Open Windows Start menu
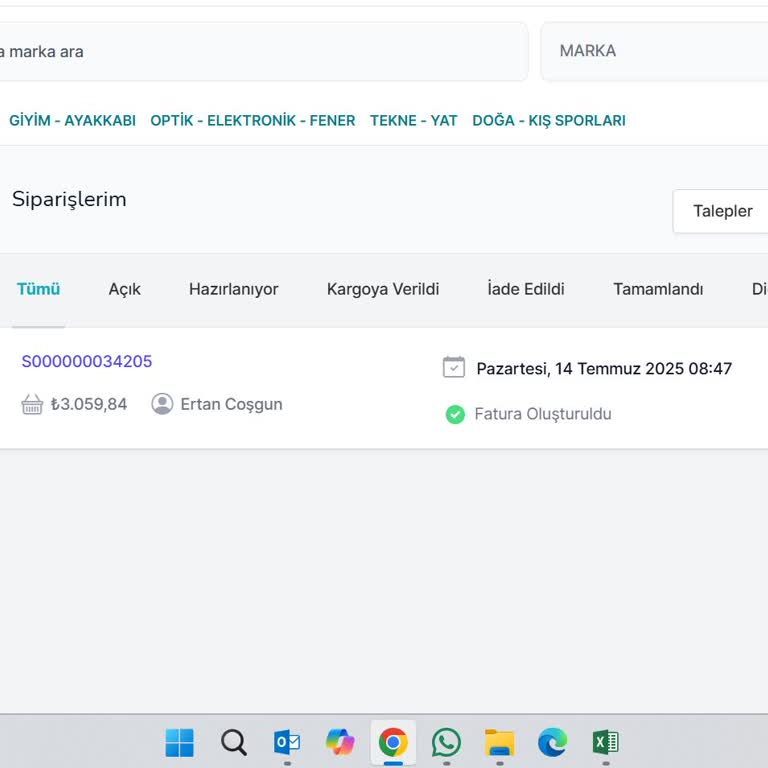The image size is (768, 768). [180, 742]
